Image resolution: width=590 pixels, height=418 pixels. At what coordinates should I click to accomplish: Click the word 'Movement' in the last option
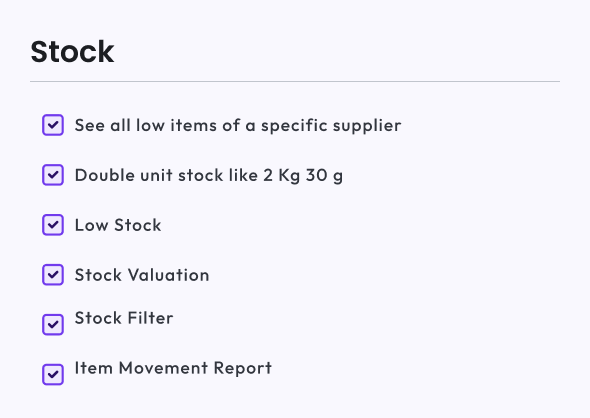pos(163,368)
